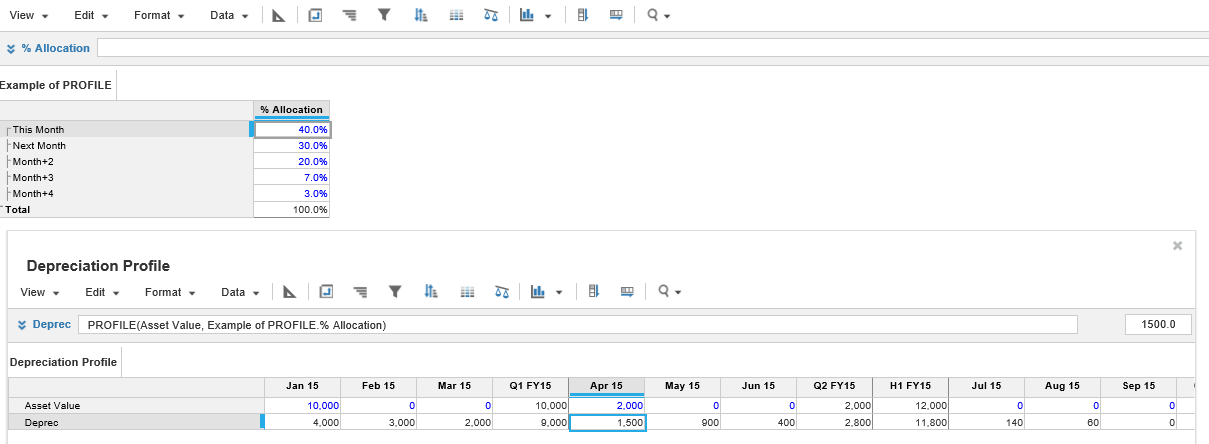Expand the % Allocation formula chevron
This screenshot has width=1209, height=444.
[x=11, y=48]
